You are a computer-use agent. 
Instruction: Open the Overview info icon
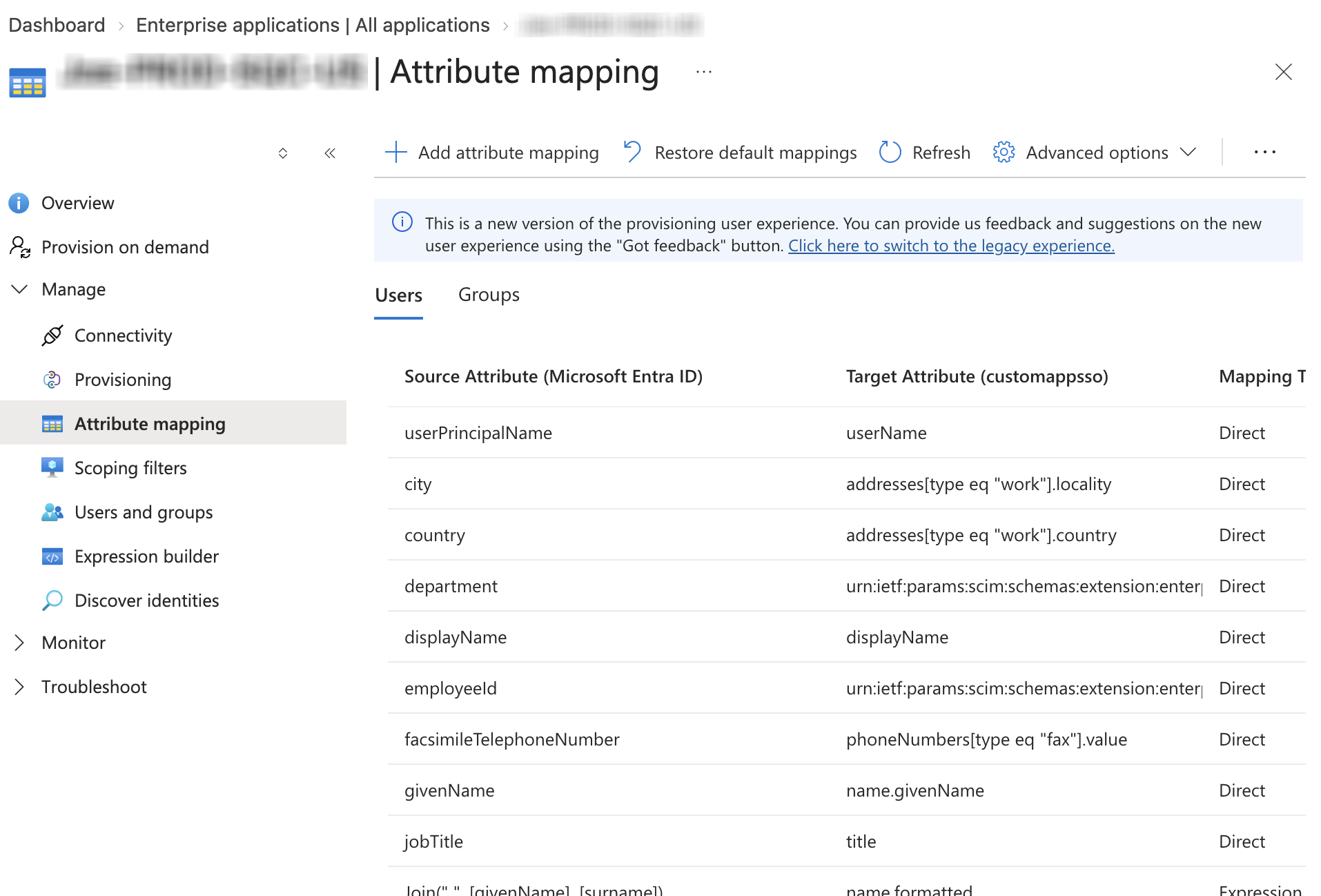[19, 203]
